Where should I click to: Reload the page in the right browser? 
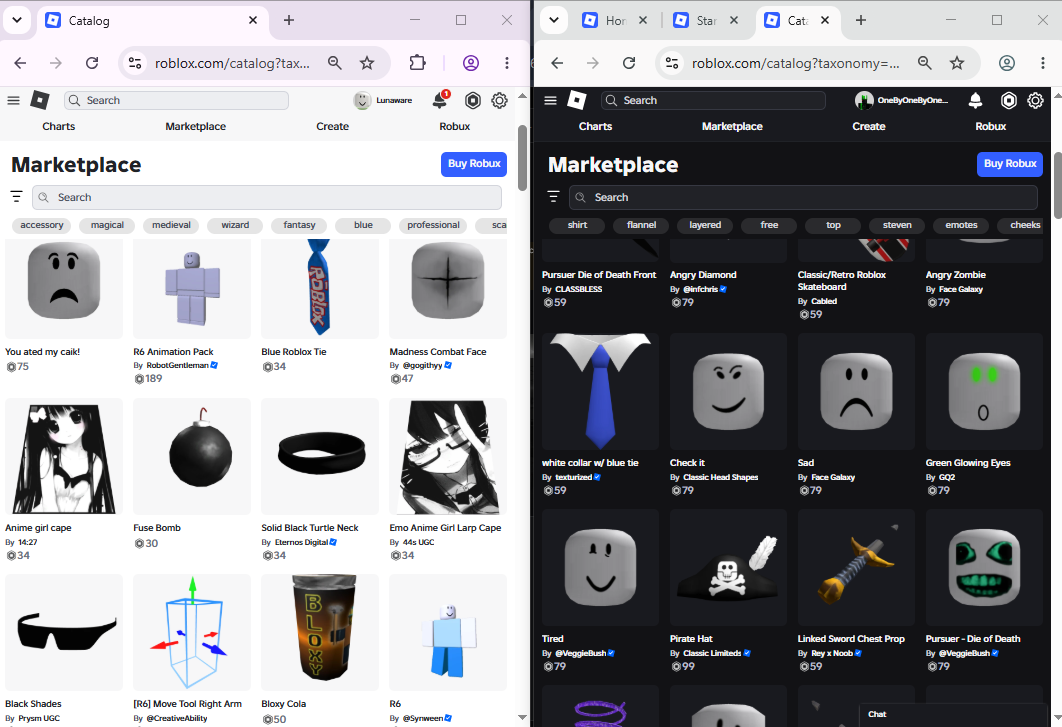(629, 63)
